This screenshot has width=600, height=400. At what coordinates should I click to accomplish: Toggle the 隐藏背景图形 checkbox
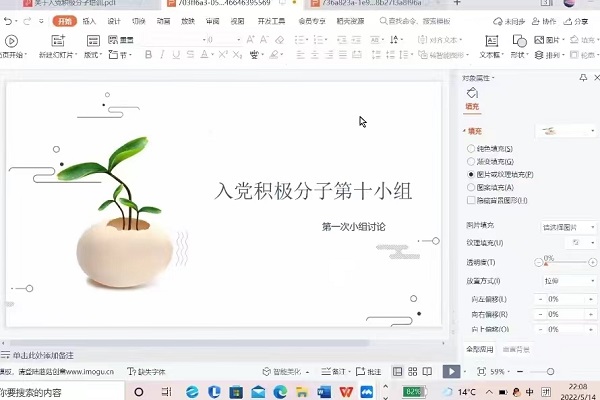coord(472,200)
